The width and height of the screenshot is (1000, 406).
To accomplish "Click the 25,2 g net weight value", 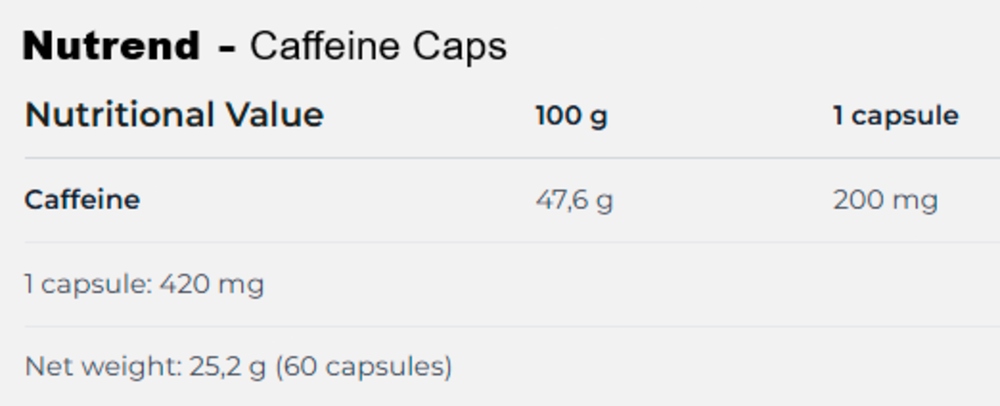I will coord(227,367).
